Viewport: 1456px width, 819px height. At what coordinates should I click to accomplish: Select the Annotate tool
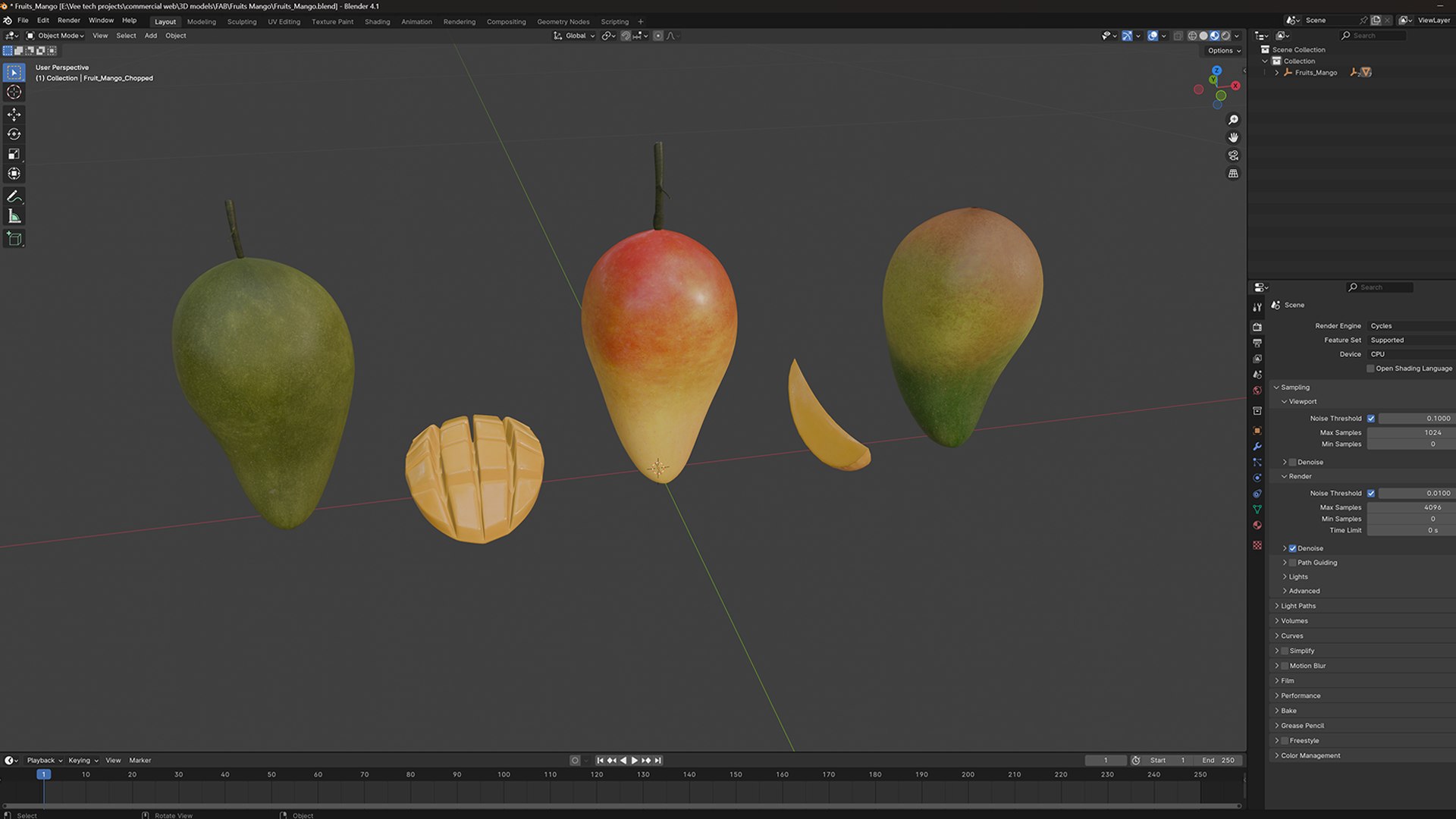click(14, 196)
